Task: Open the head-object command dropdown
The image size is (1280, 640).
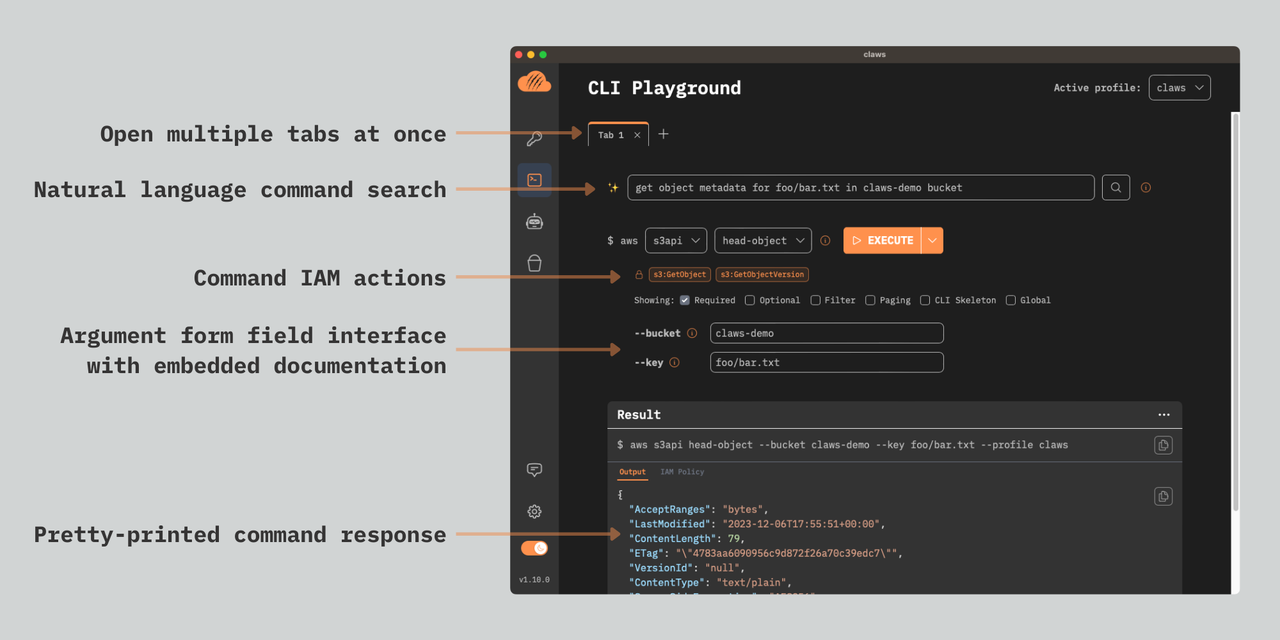Action: click(764, 240)
